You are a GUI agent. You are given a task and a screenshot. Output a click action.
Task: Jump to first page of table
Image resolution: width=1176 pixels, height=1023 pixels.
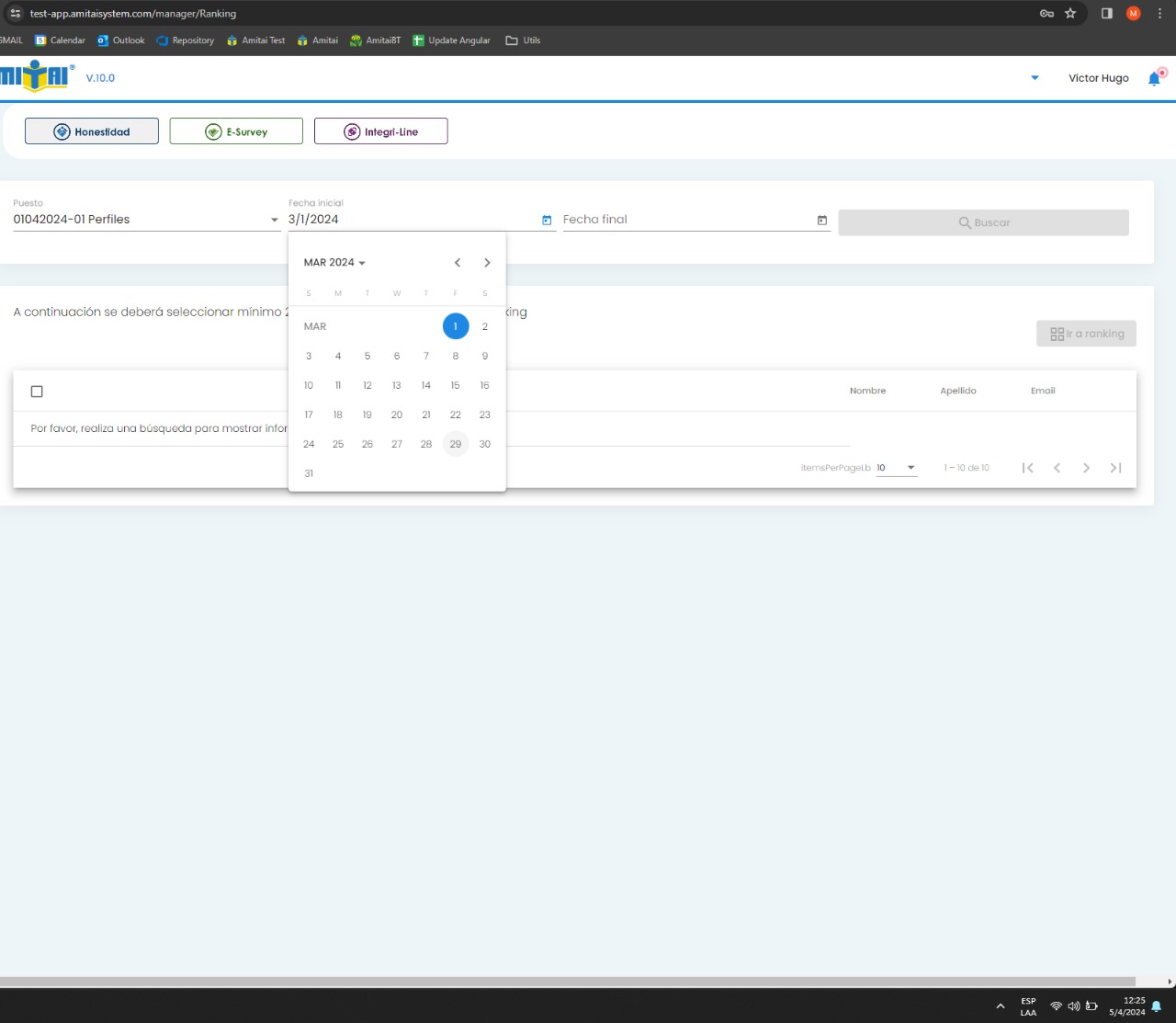click(x=1028, y=468)
